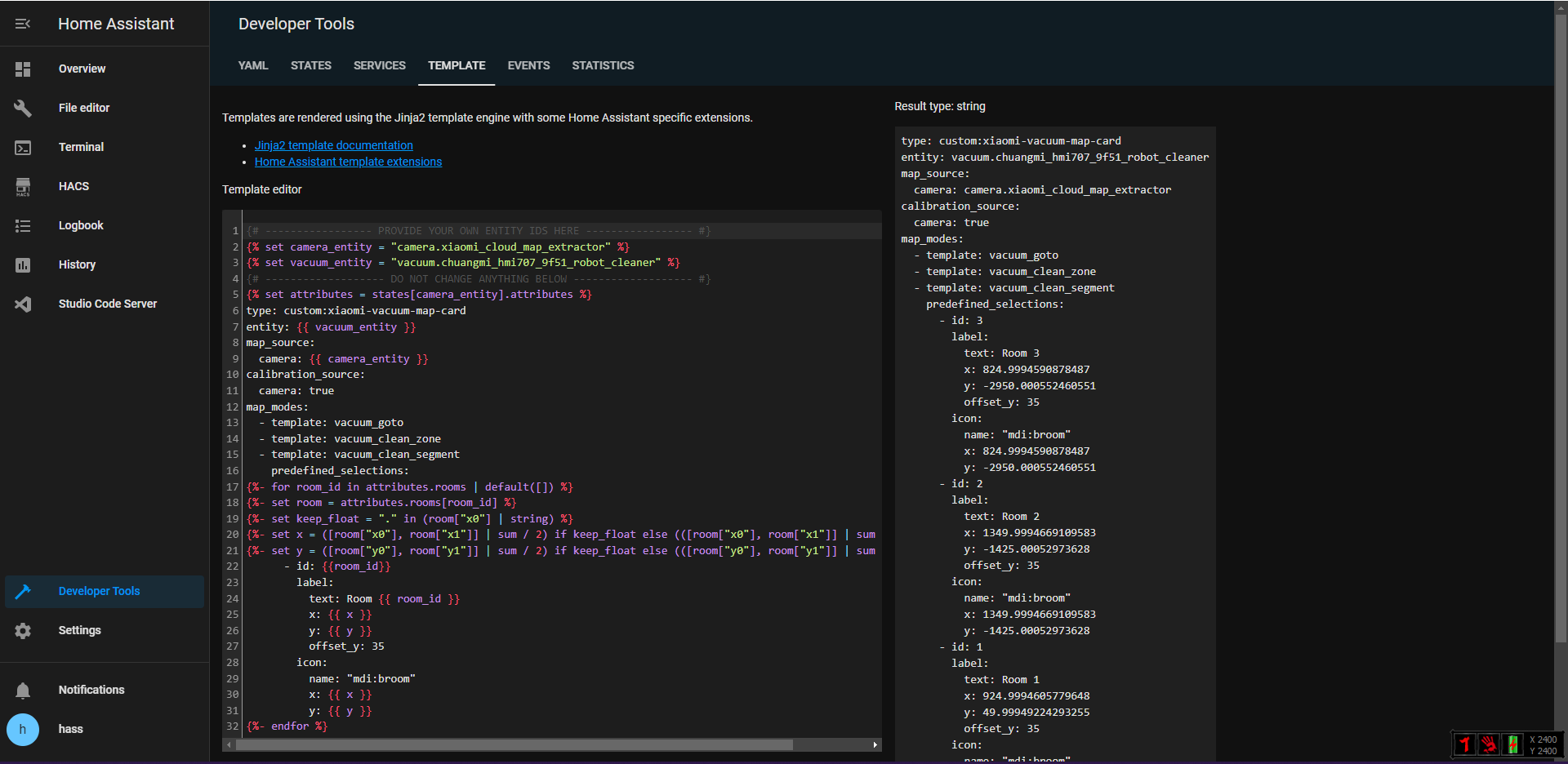This screenshot has height=764, width=1568.
Task: Click the template editor horizontal scrollbar thumb
Action: pos(514,744)
